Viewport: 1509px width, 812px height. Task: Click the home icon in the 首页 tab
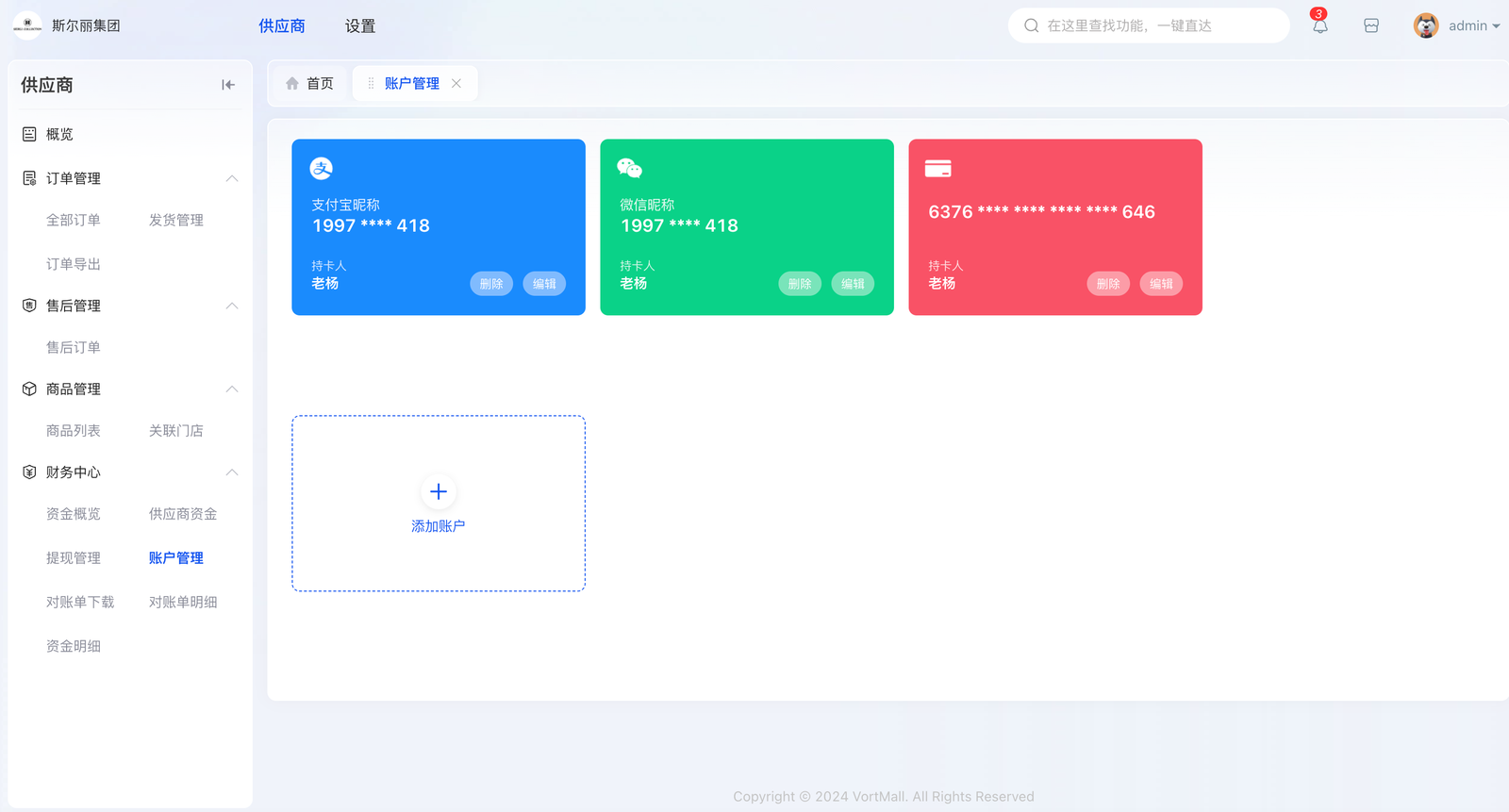tap(292, 84)
